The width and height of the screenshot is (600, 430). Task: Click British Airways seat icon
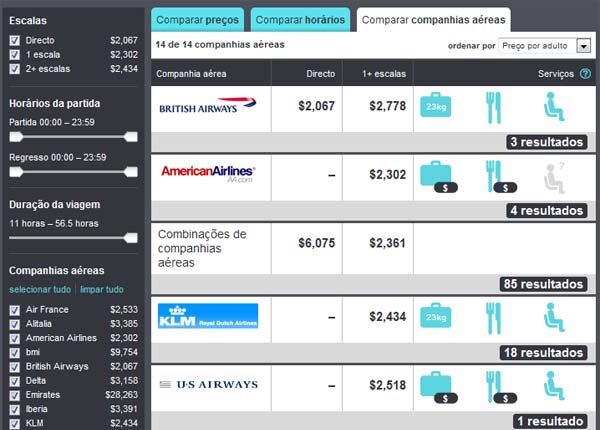552,107
